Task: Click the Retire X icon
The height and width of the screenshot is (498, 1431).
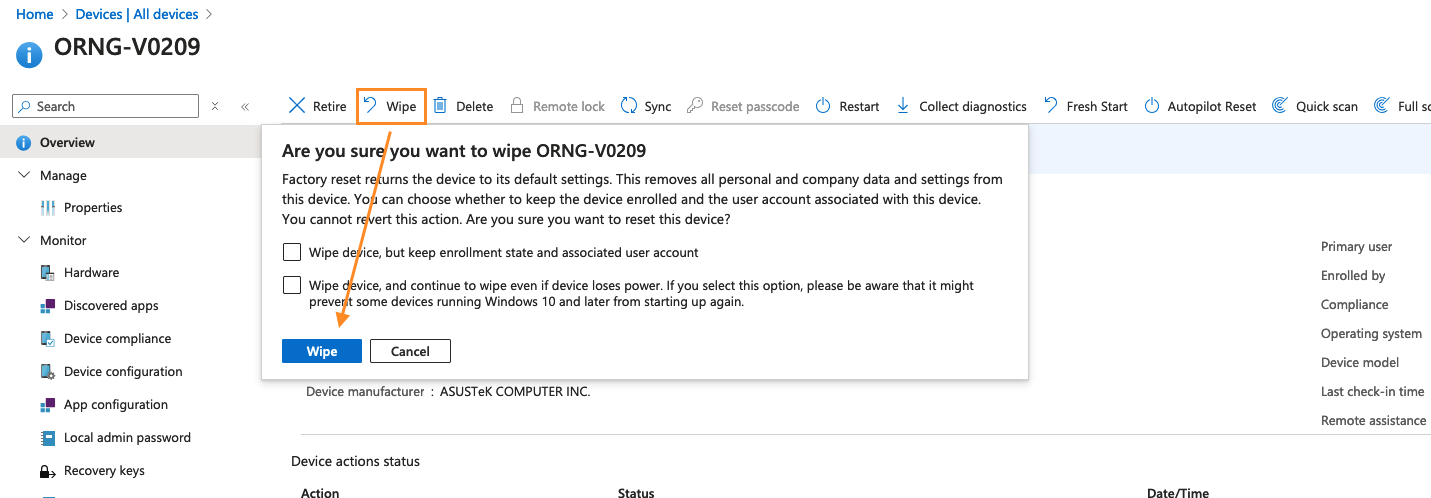Action: pos(297,106)
